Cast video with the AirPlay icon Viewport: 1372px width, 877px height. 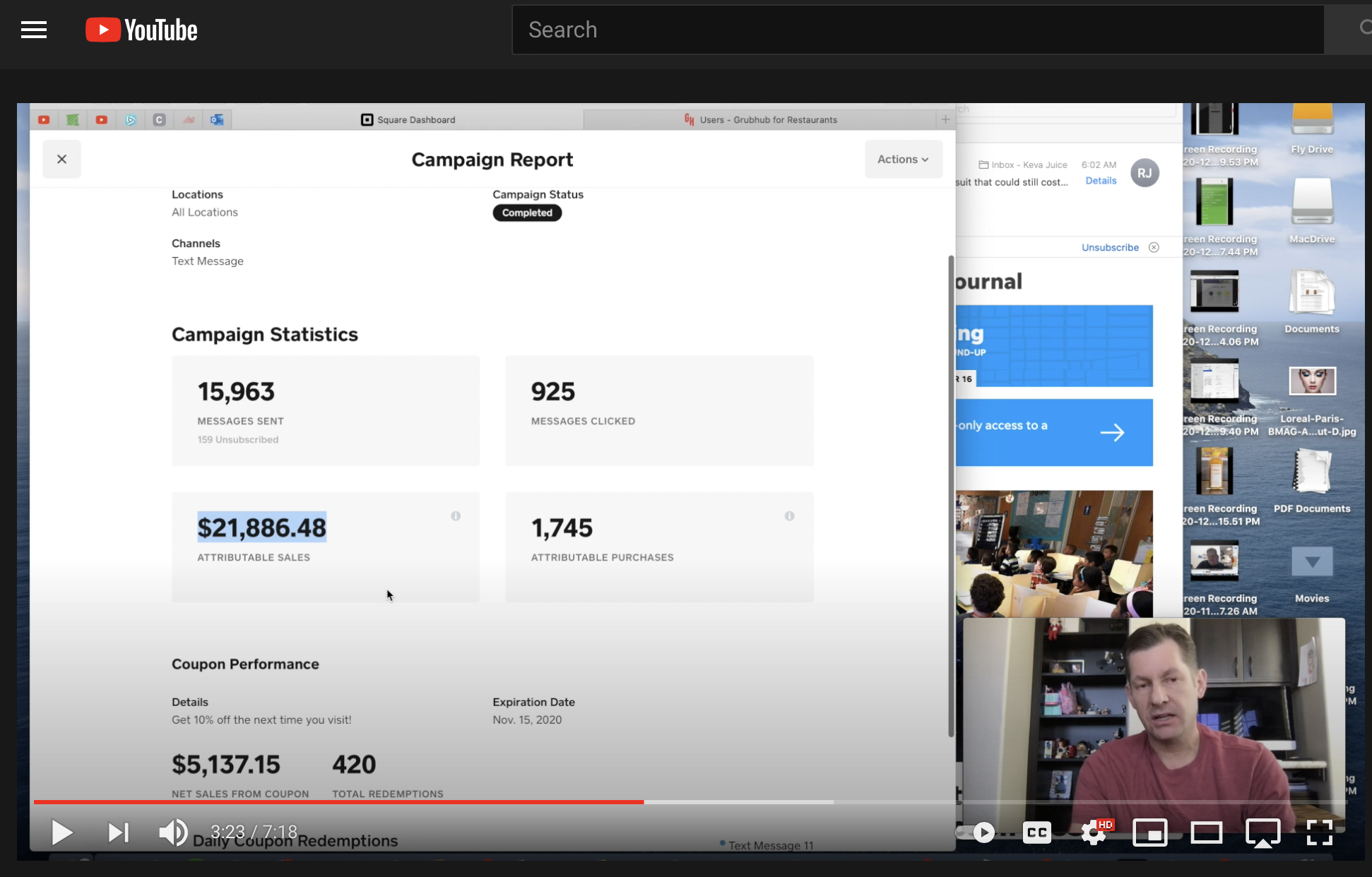(1262, 833)
